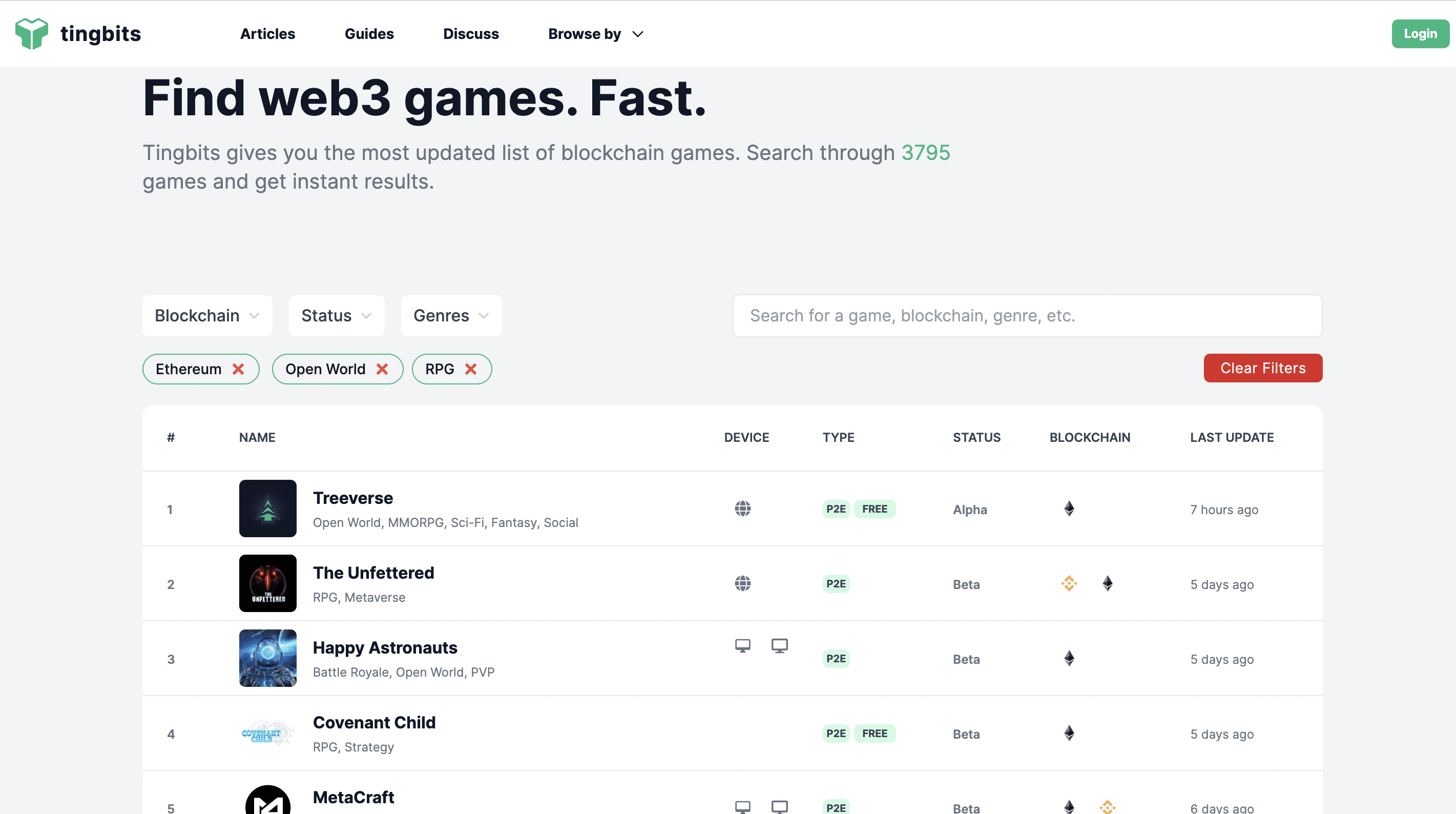Viewport: 1456px width, 814px height.
Task: Click Treeverse's web globe device icon
Action: click(743, 508)
